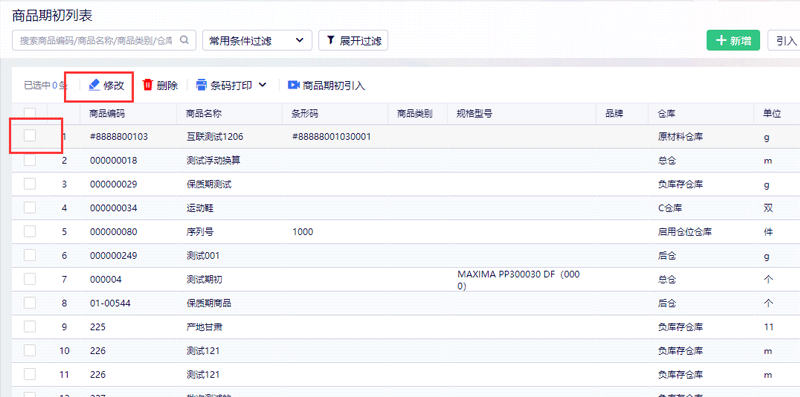Click the 启用仓位仓库 cell
800x397 pixels.
pyautogui.click(x=685, y=232)
